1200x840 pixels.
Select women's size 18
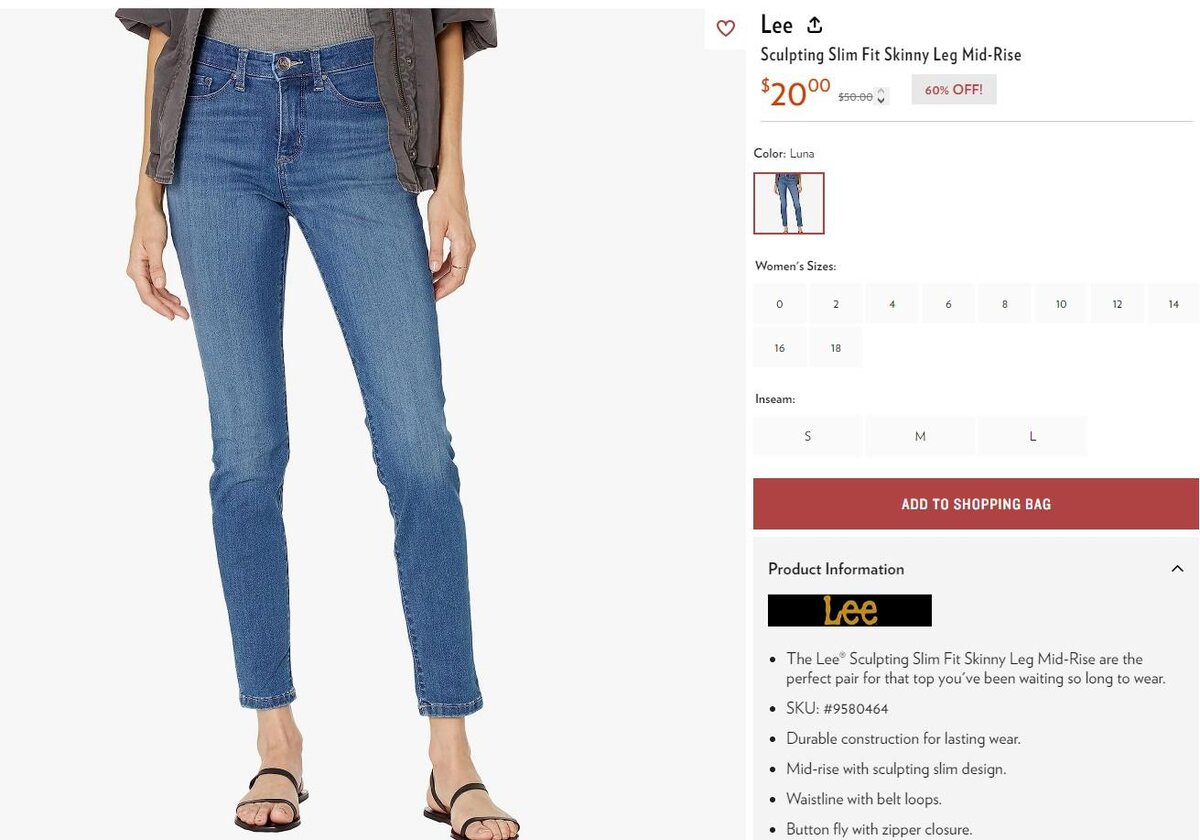[x=836, y=348]
